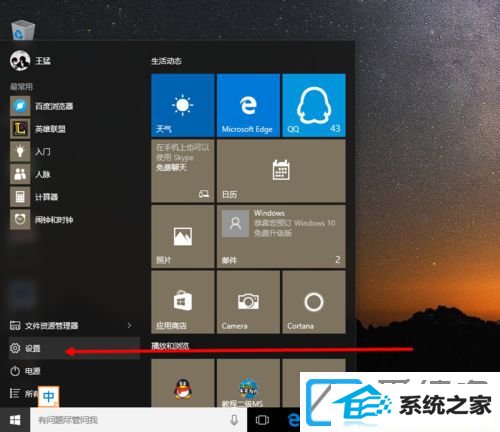500x432 pixels.
Task: Launch 英雄联盟 from most used list
Action: click(x=74, y=129)
